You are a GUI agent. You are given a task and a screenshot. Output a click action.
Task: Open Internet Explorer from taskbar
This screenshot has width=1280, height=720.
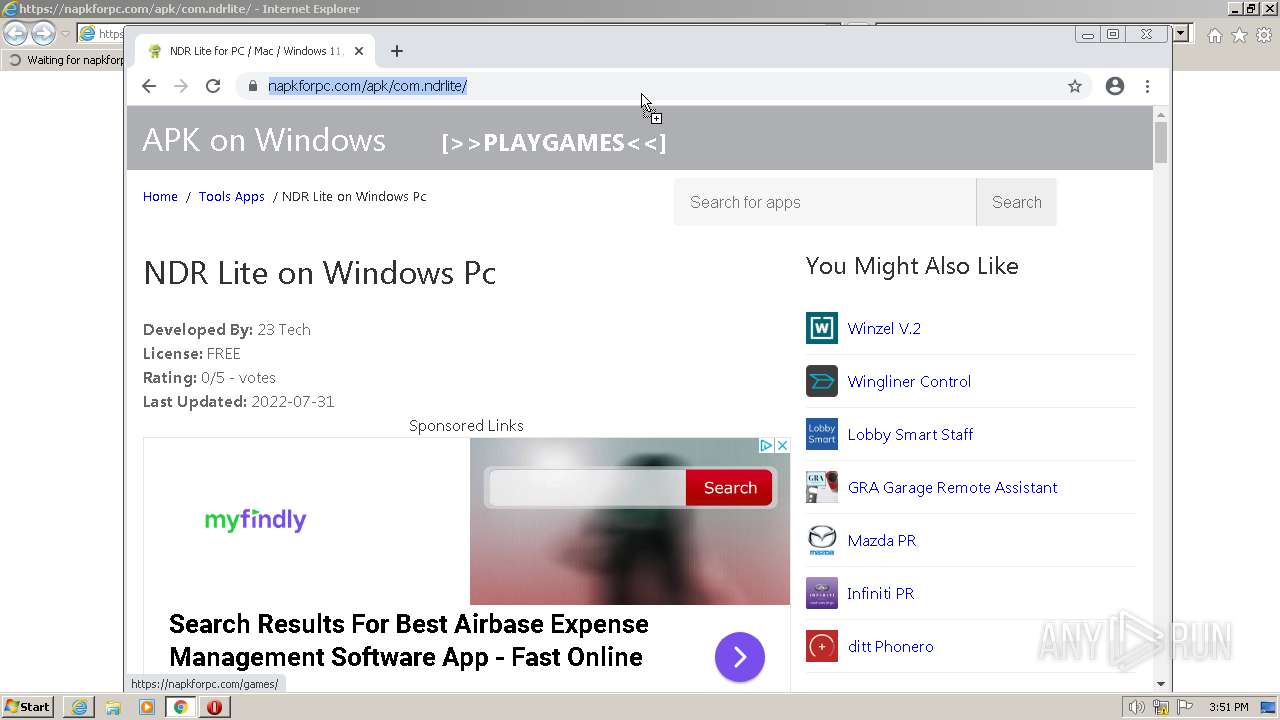click(79, 707)
